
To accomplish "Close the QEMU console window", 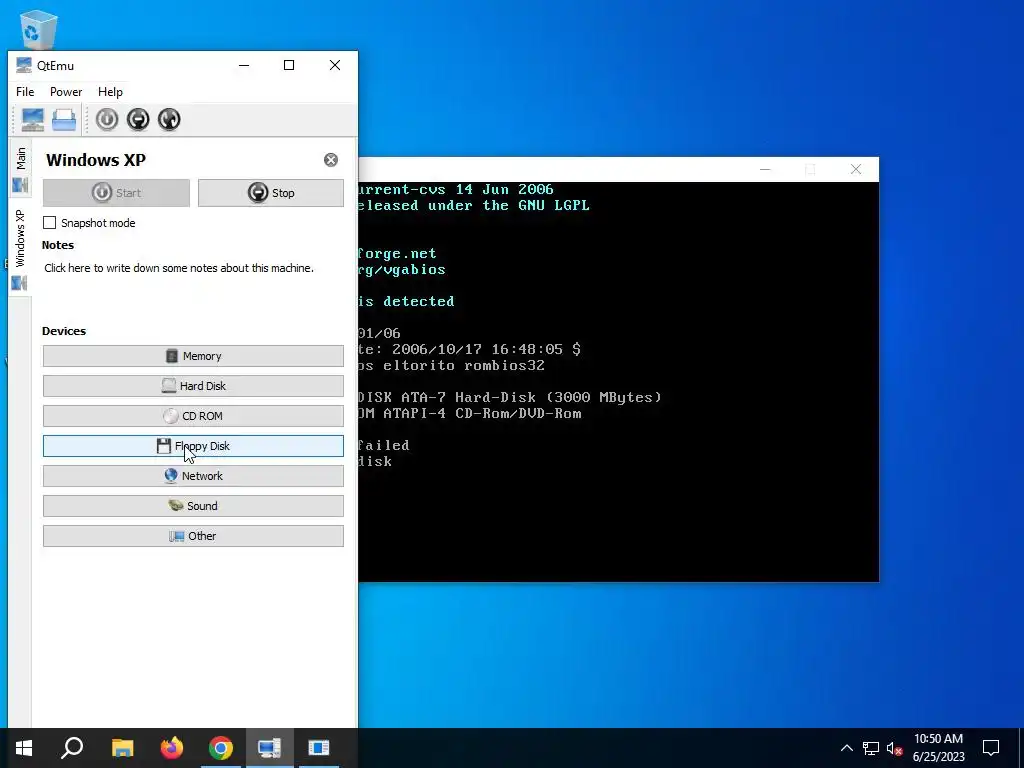I will (x=856, y=170).
